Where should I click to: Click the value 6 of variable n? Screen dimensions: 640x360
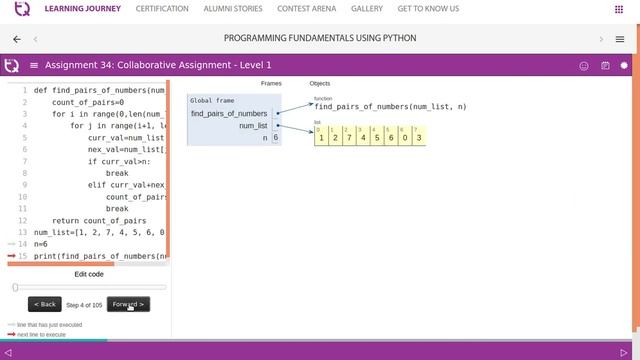[276, 138]
